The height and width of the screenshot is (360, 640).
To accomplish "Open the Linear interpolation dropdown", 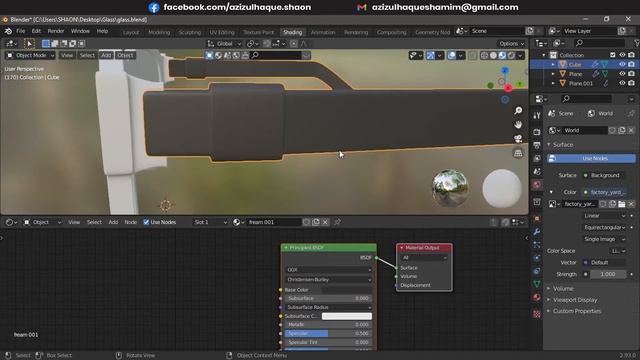I will [x=604, y=216].
